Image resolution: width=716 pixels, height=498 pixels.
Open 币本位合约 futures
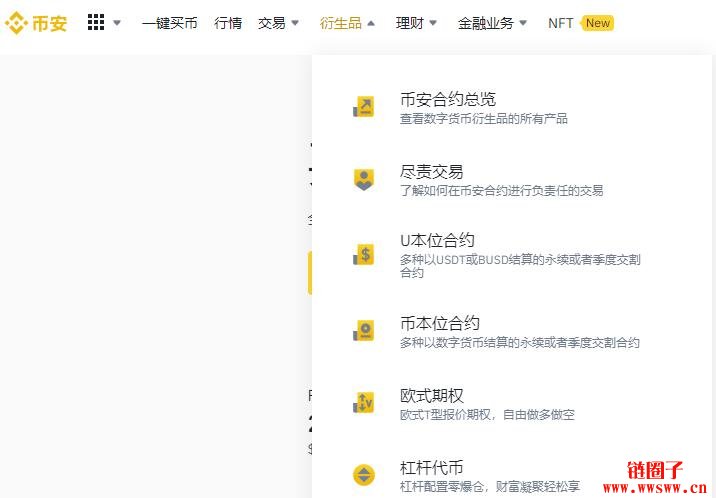click(440, 323)
